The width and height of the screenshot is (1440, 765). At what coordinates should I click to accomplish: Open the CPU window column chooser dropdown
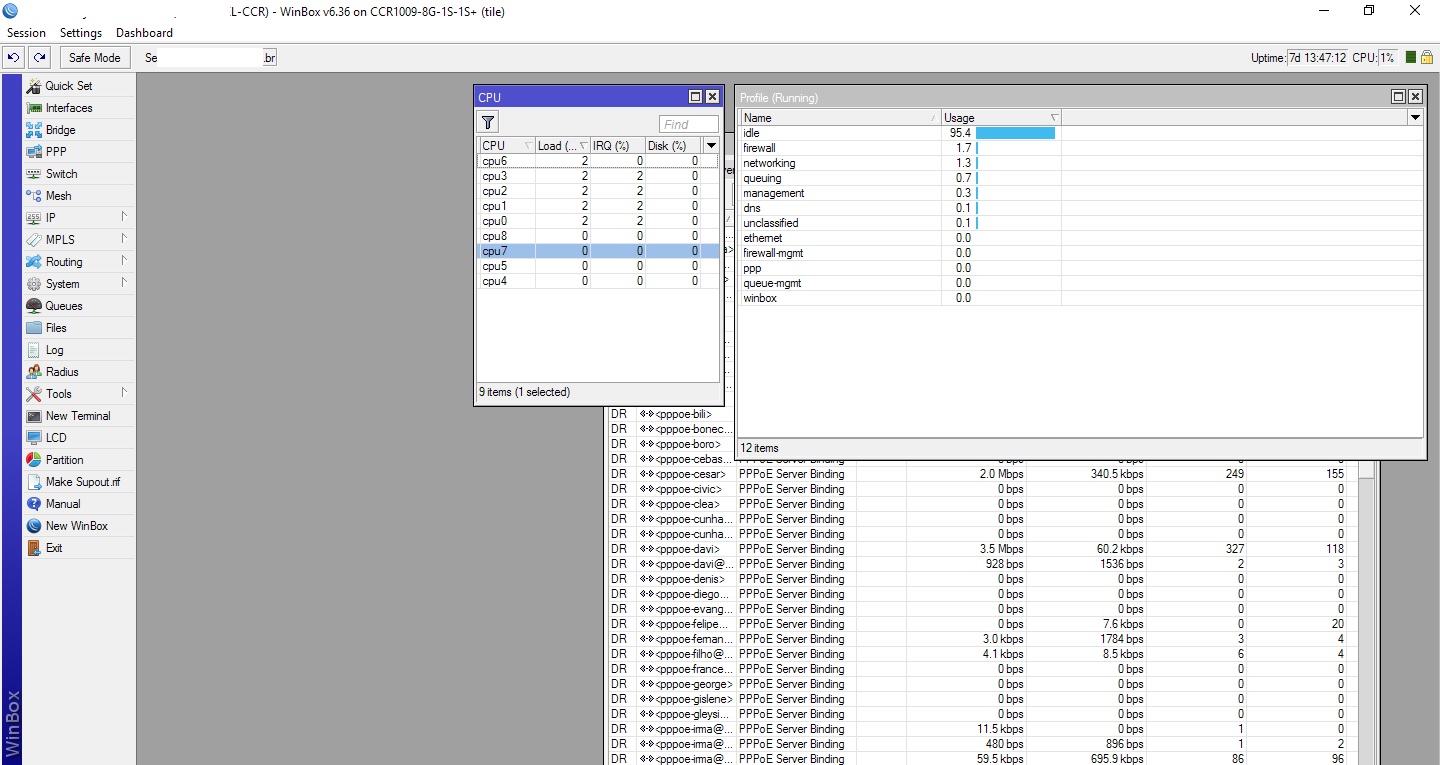(x=710, y=146)
